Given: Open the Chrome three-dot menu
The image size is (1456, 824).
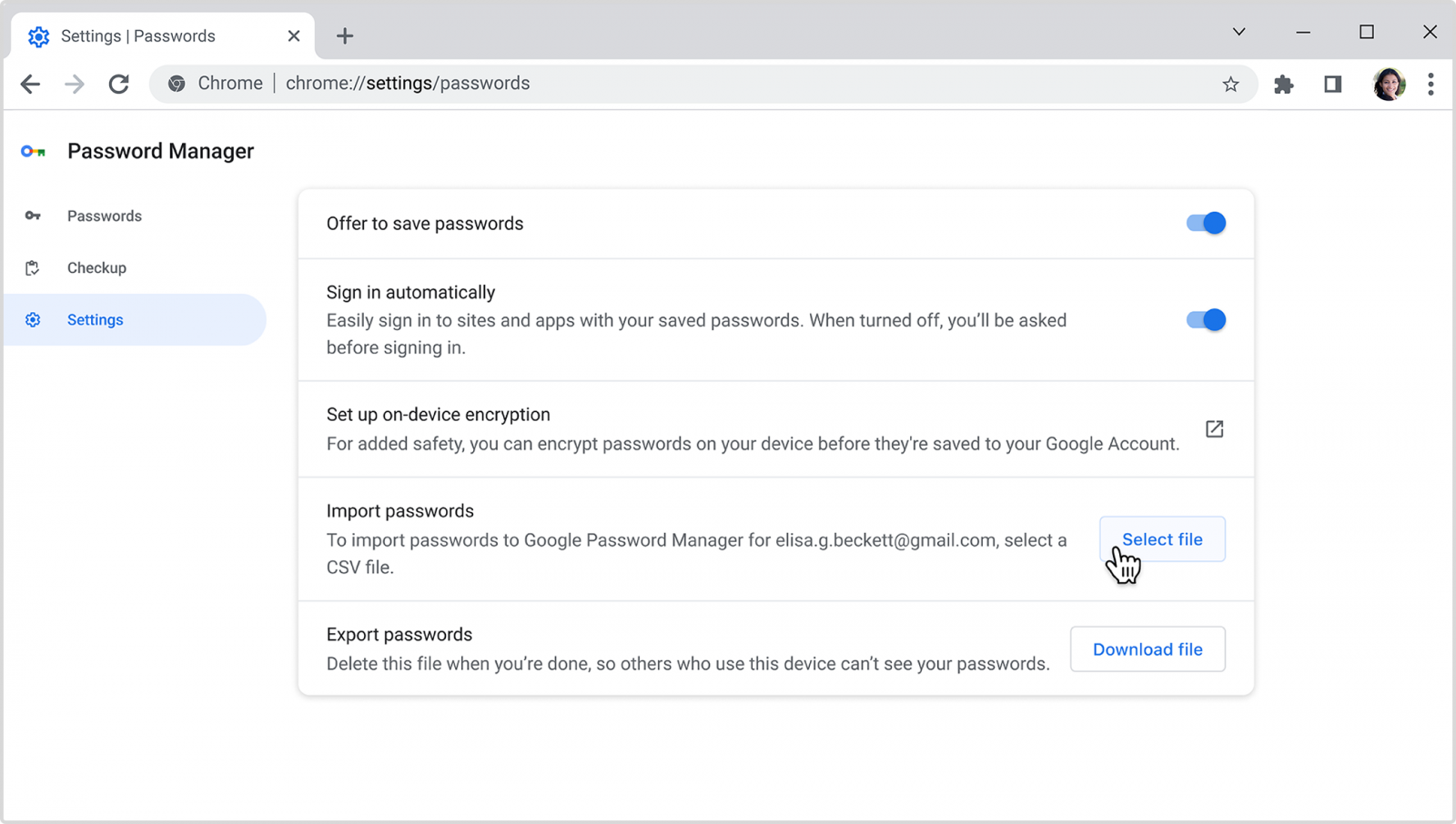Looking at the screenshot, I should pos(1431,84).
